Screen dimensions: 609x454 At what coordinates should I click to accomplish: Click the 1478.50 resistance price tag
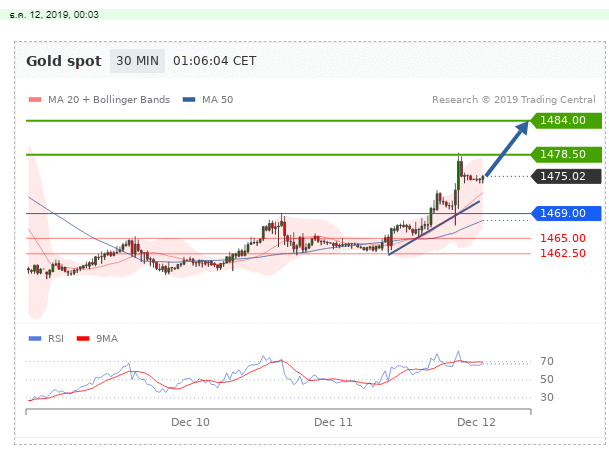[x=566, y=155]
